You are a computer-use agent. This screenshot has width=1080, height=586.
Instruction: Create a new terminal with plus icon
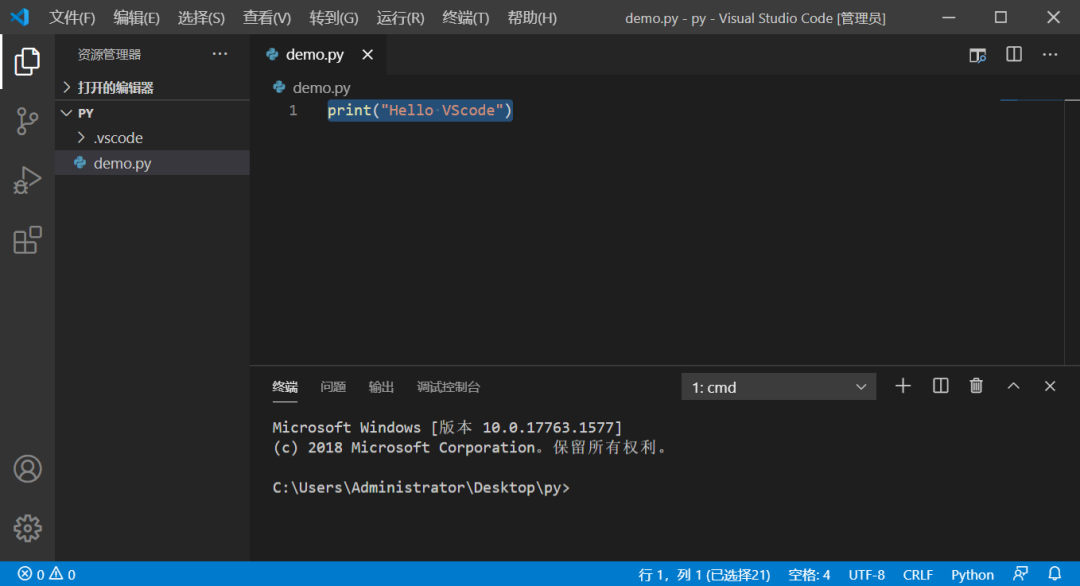click(903, 386)
